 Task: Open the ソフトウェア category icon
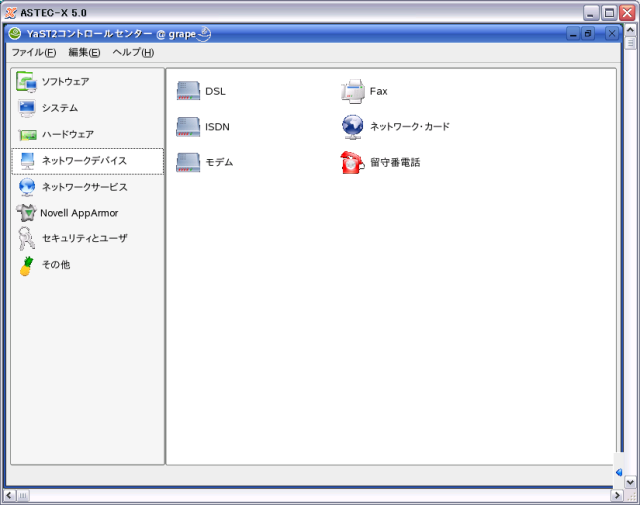[27, 82]
